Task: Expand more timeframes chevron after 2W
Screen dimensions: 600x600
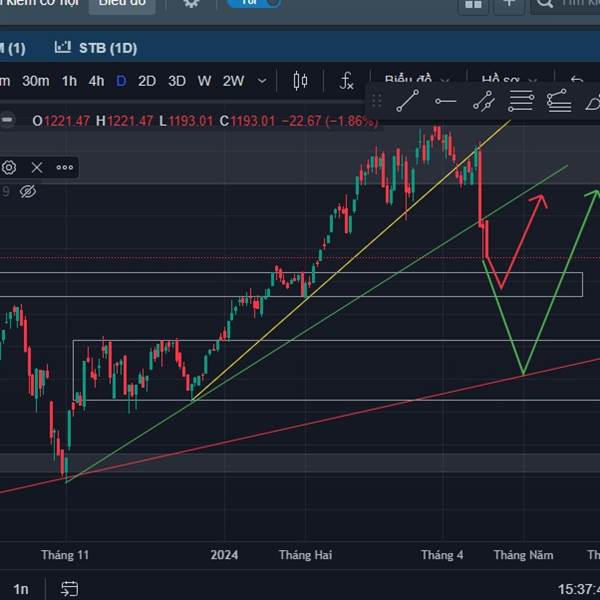Action: click(262, 81)
